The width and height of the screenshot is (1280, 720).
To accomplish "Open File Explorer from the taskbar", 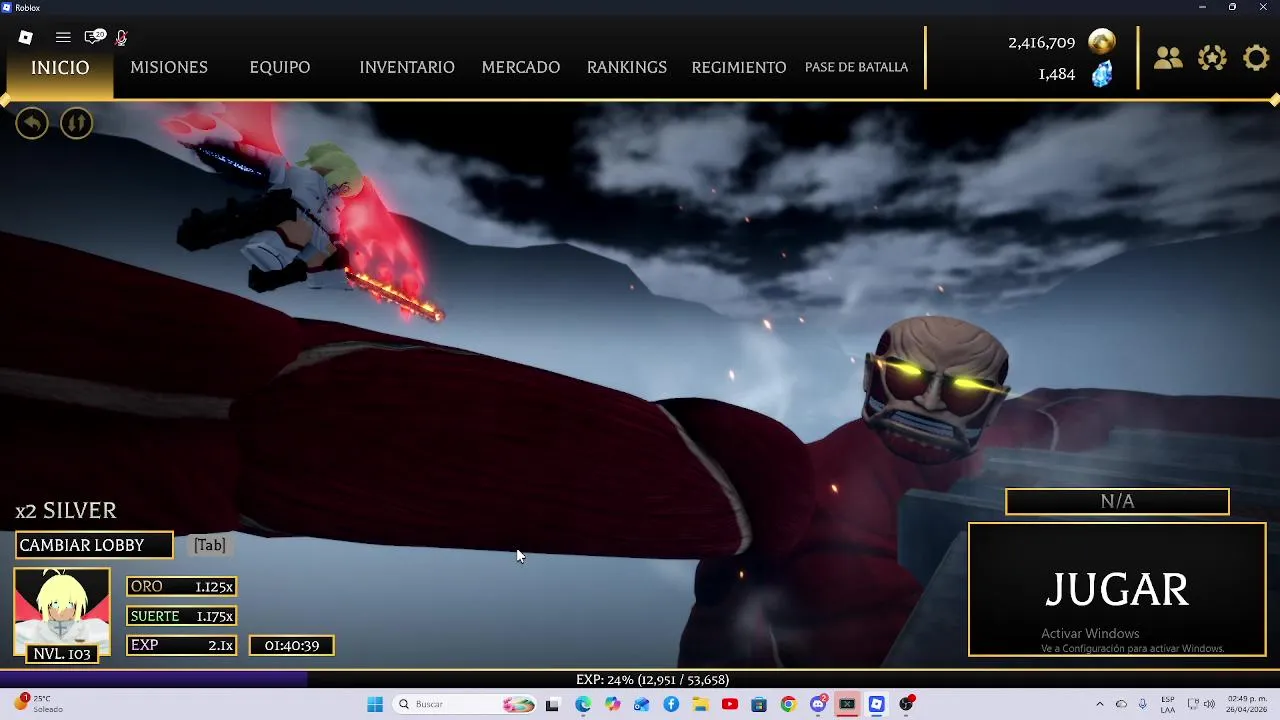I will point(700,704).
